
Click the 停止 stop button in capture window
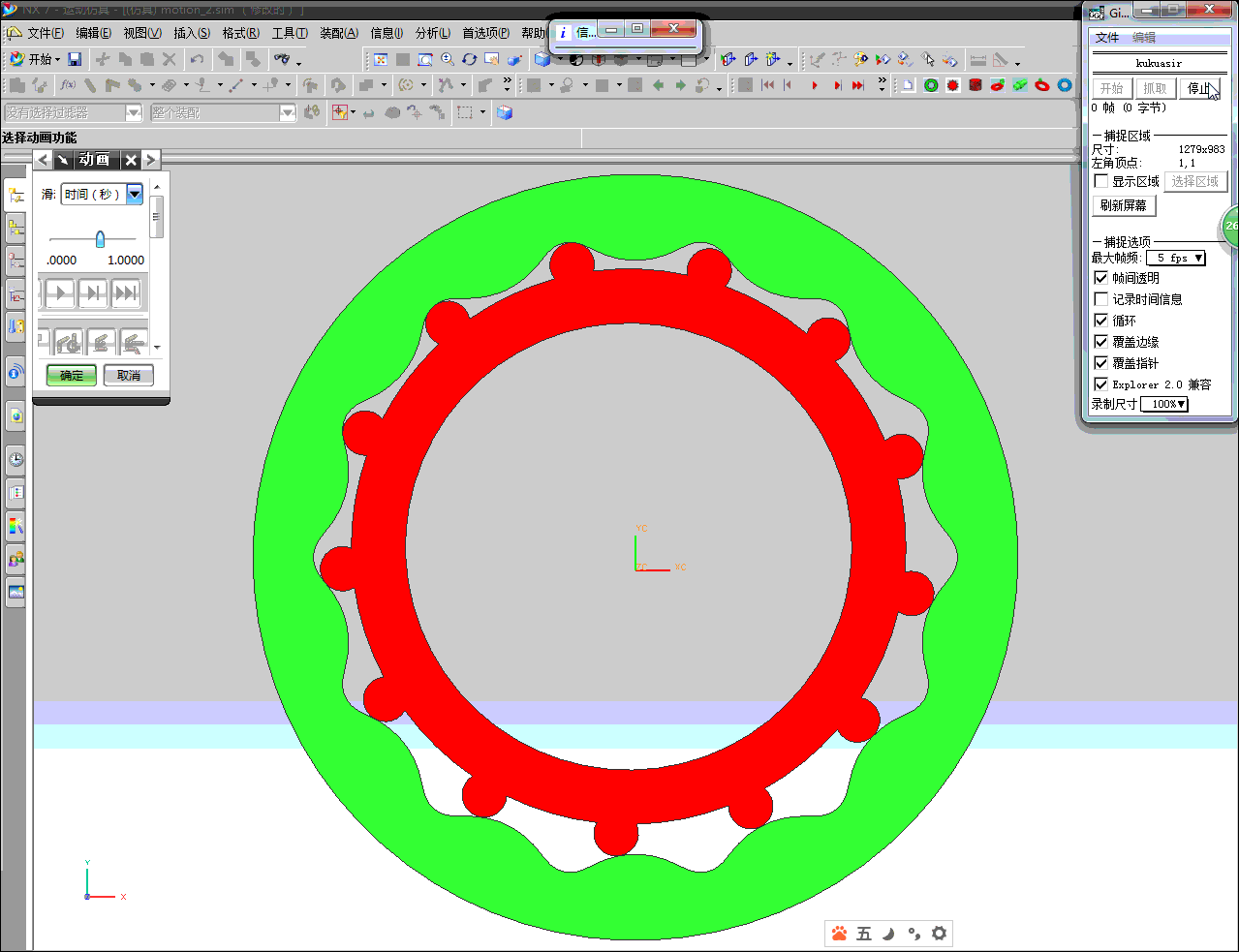(1199, 88)
